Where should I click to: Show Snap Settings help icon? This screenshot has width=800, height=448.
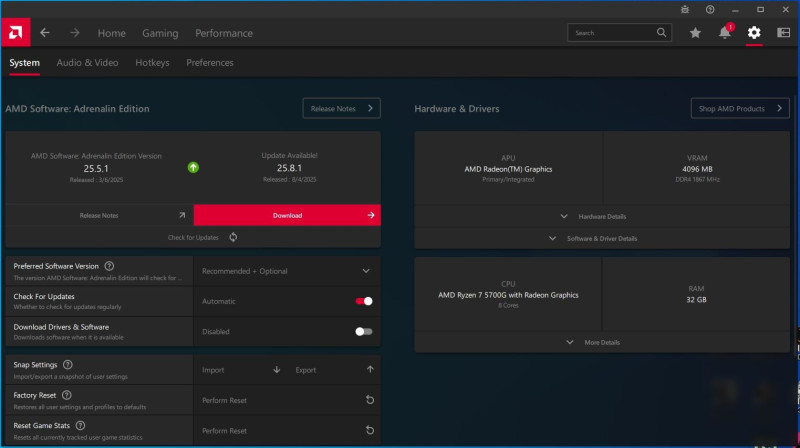click(x=67, y=364)
